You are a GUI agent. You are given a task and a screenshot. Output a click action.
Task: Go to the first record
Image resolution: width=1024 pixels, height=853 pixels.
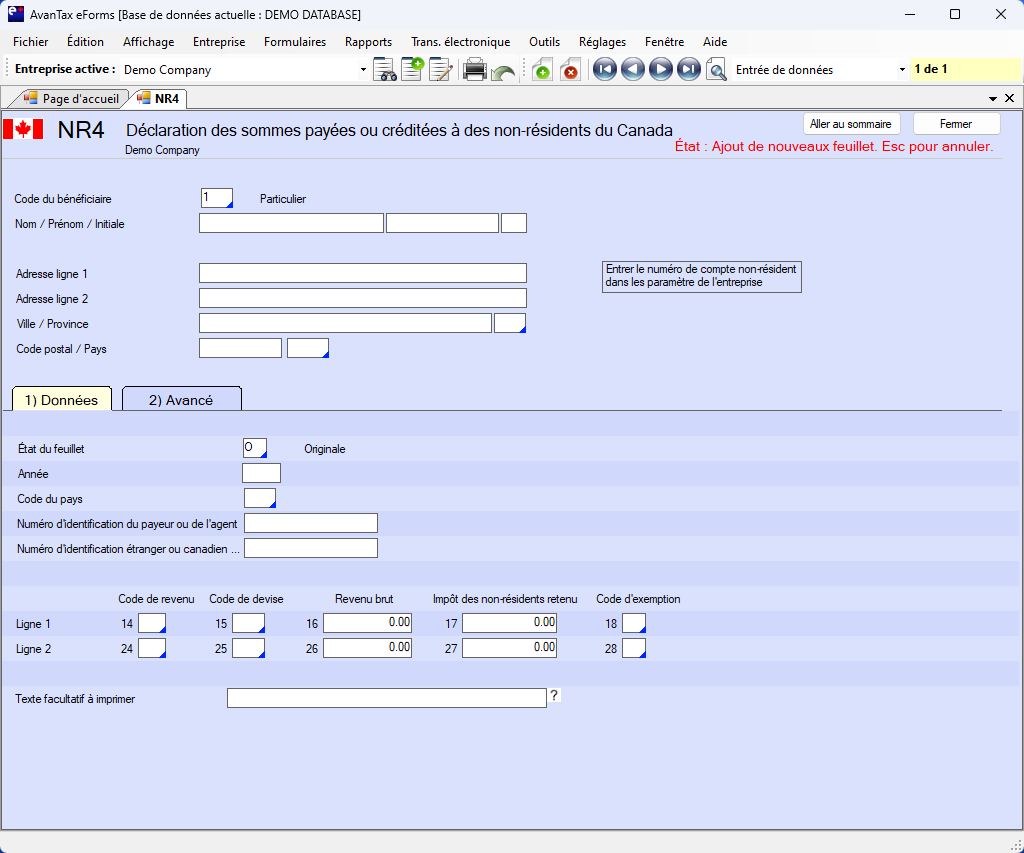[x=604, y=70]
